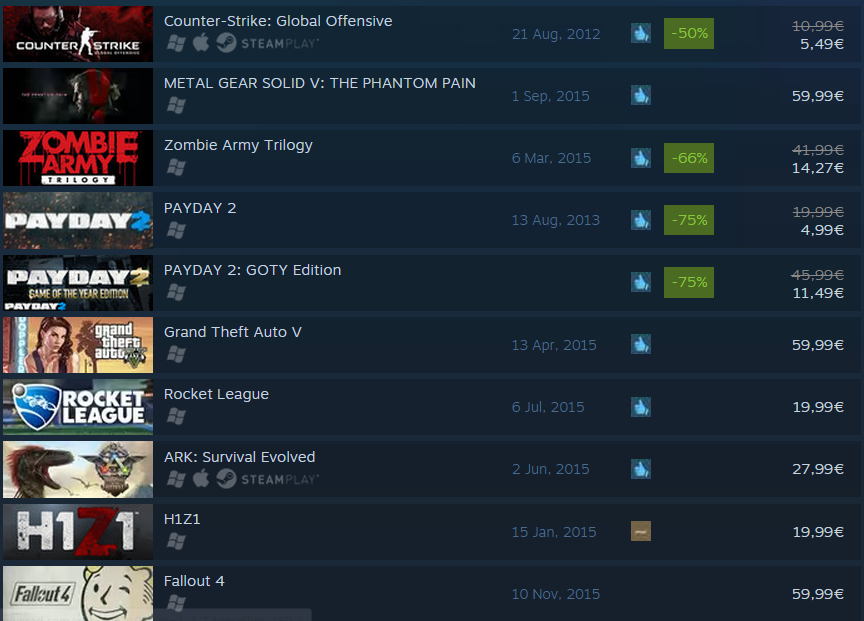The width and height of the screenshot is (864, 621).
Task: Open the Grand Theft Auto V title link
Action: pyautogui.click(x=233, y=332)
